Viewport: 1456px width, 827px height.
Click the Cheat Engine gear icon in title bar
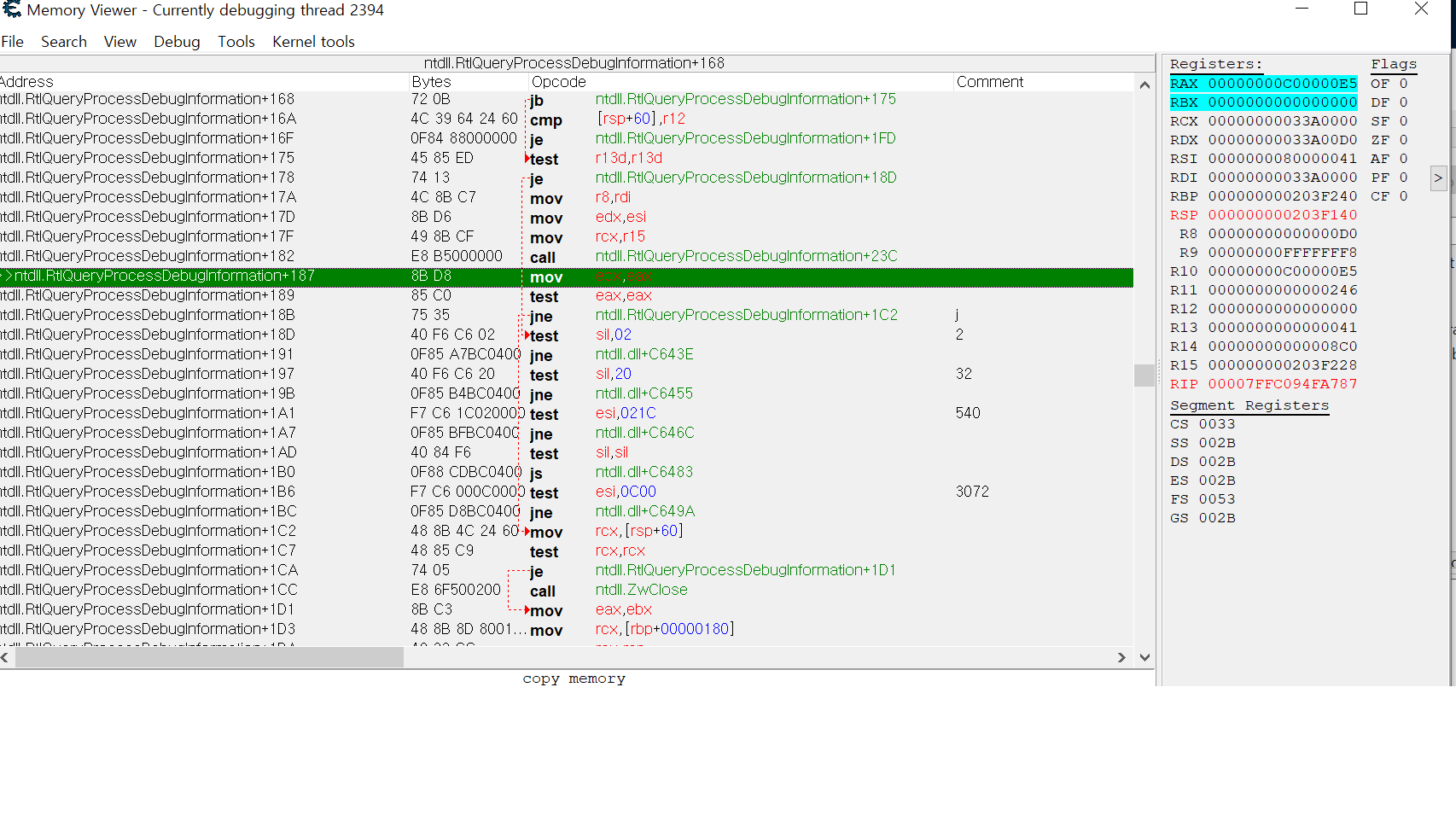tap(11, 9)
